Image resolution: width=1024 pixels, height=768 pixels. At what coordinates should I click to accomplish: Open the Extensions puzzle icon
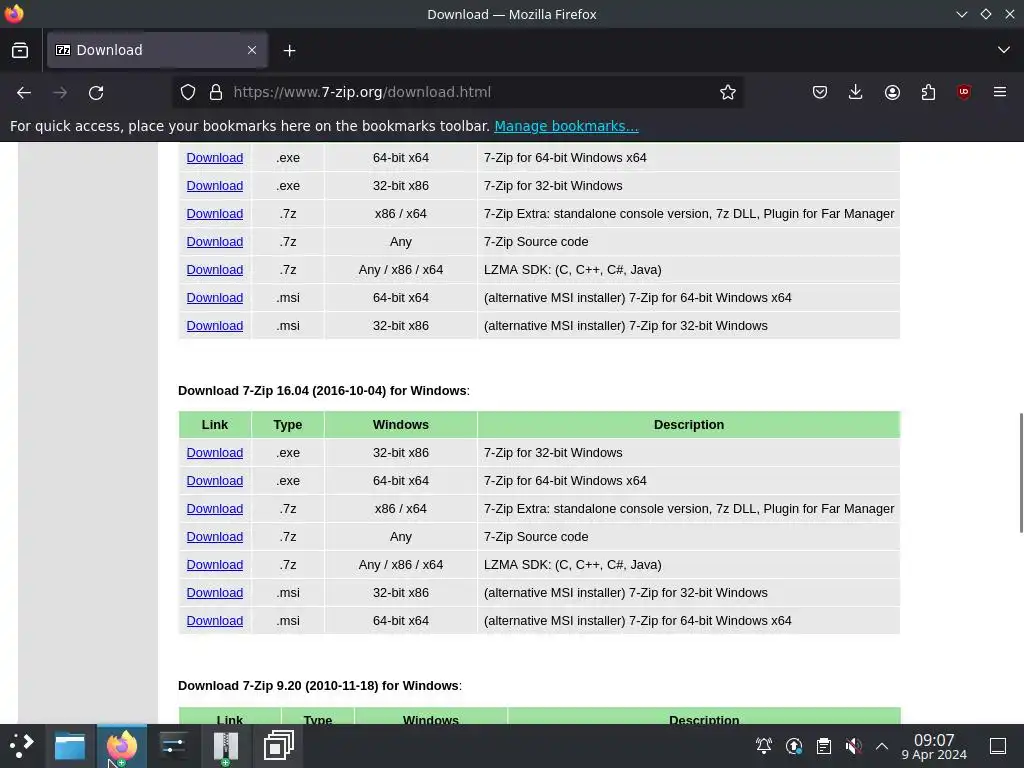(928, 93)
